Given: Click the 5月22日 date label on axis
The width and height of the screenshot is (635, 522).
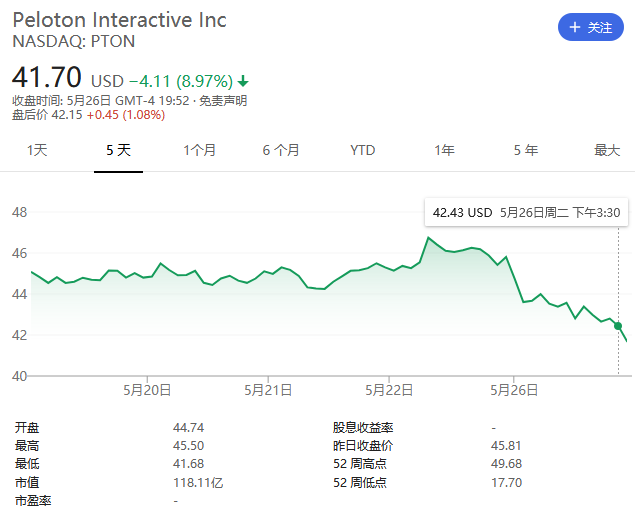Looking at the screenshot, I should pyautogui.click(x=390, y=390).
